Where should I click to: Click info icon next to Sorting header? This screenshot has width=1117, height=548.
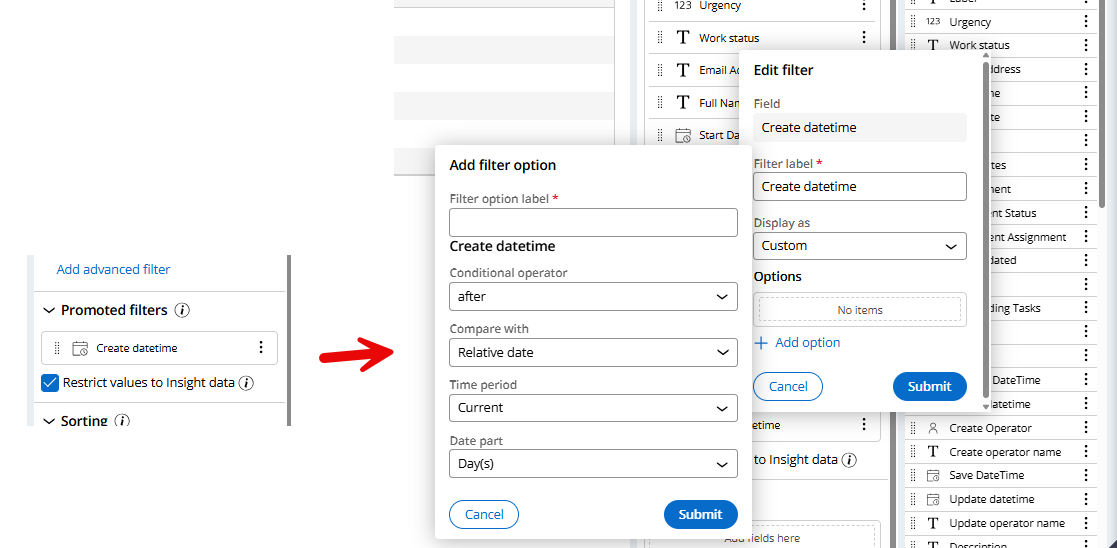coord(122,421)
